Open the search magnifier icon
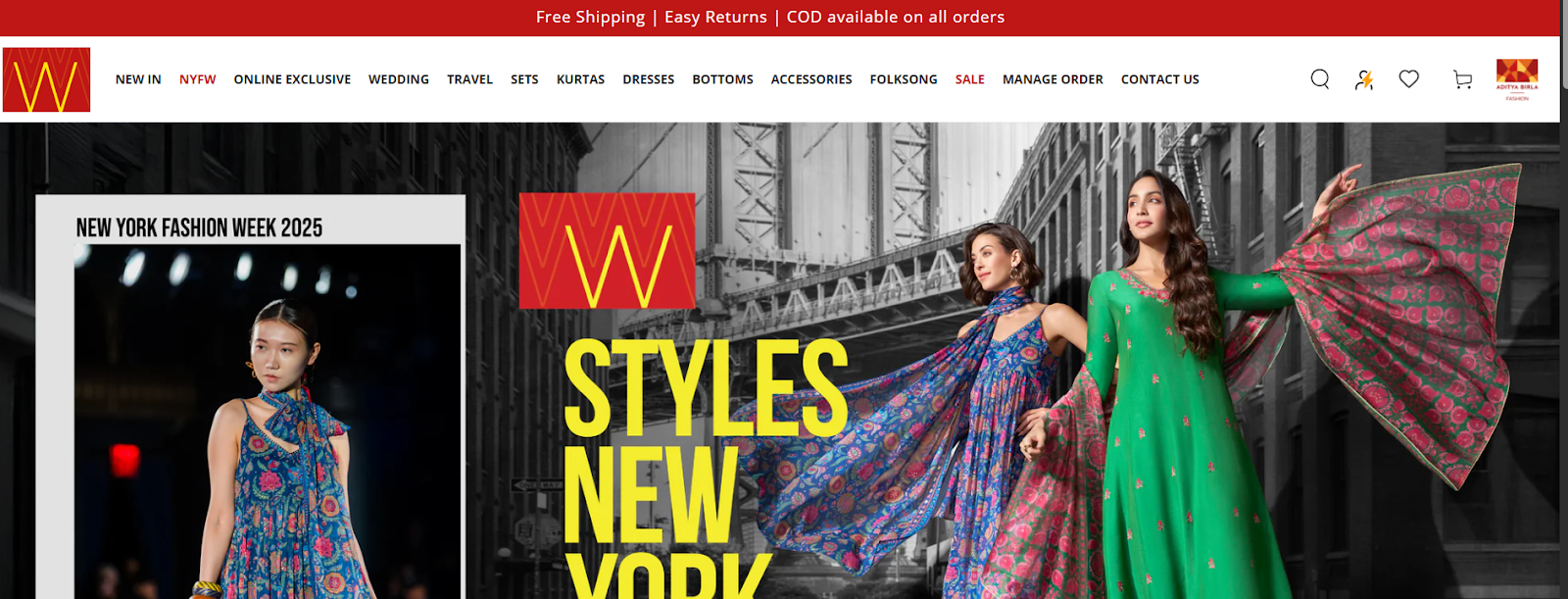Image resolution: width=1568 pixels, height=599 pixels. (1320, 79)
